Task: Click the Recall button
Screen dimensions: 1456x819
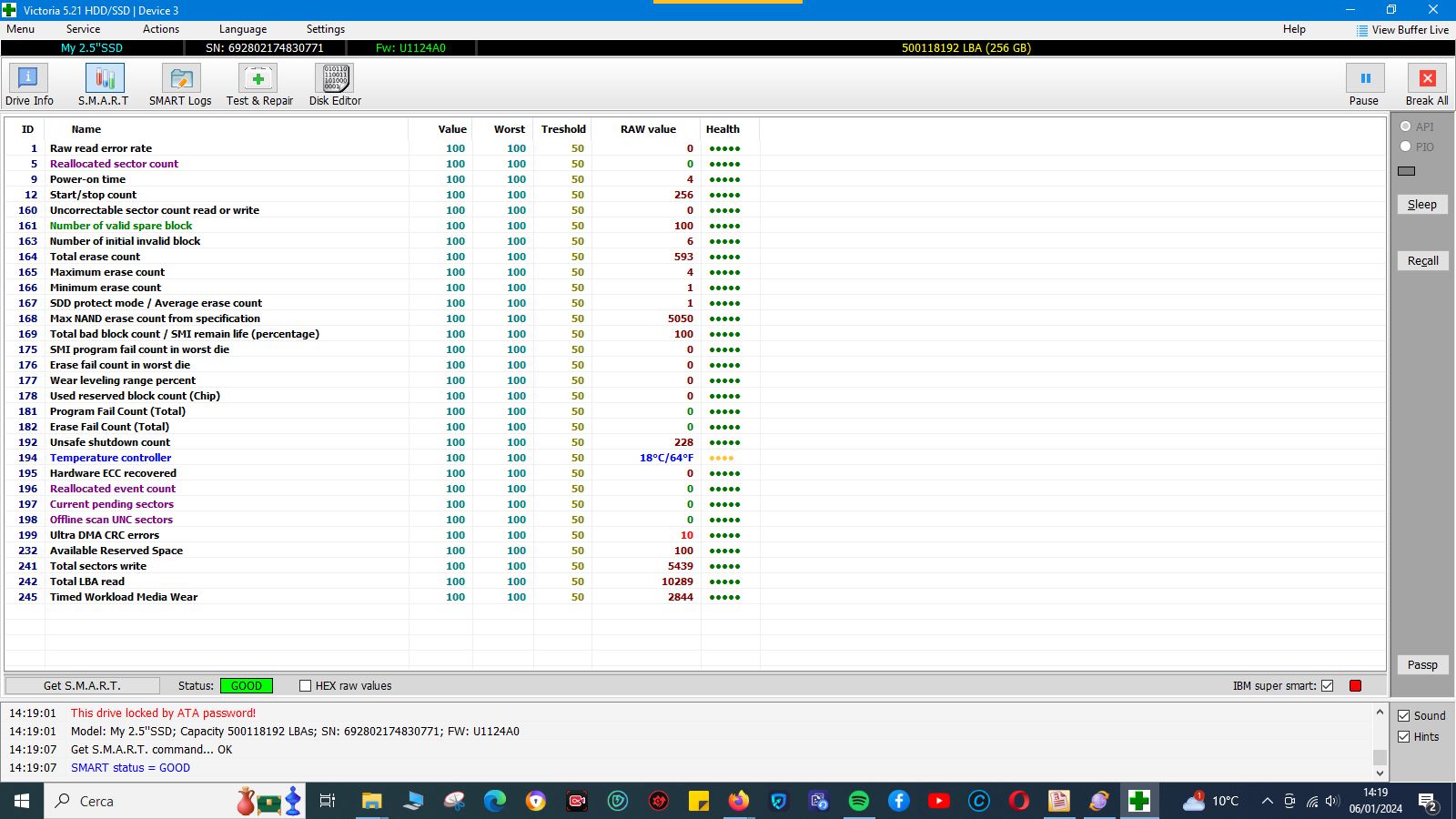Action: [x=1422, y=261]
